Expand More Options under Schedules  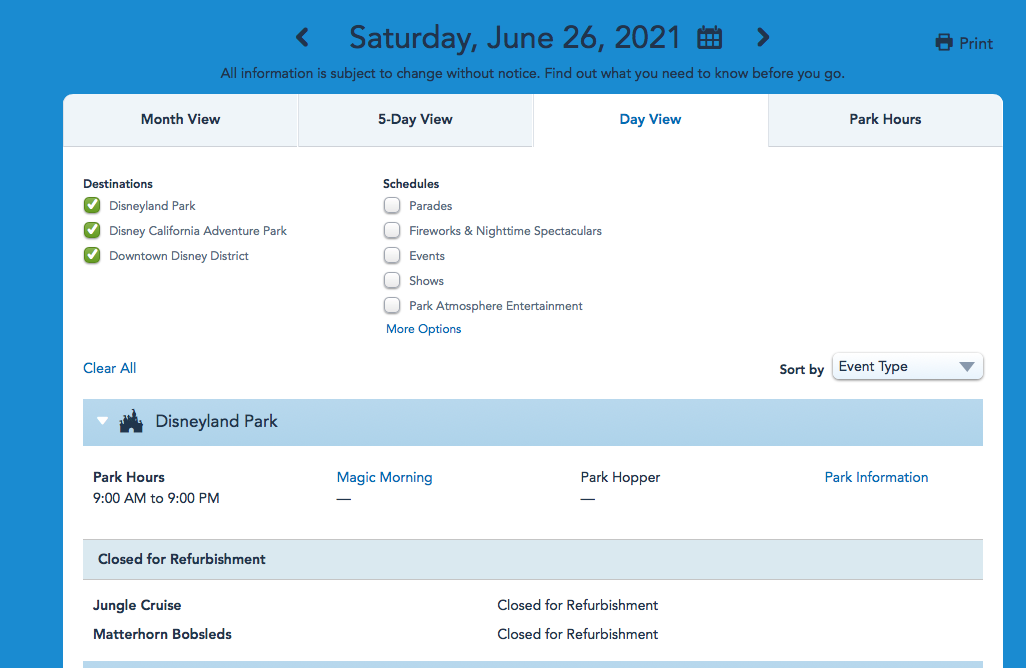click(x=424, y=329)
